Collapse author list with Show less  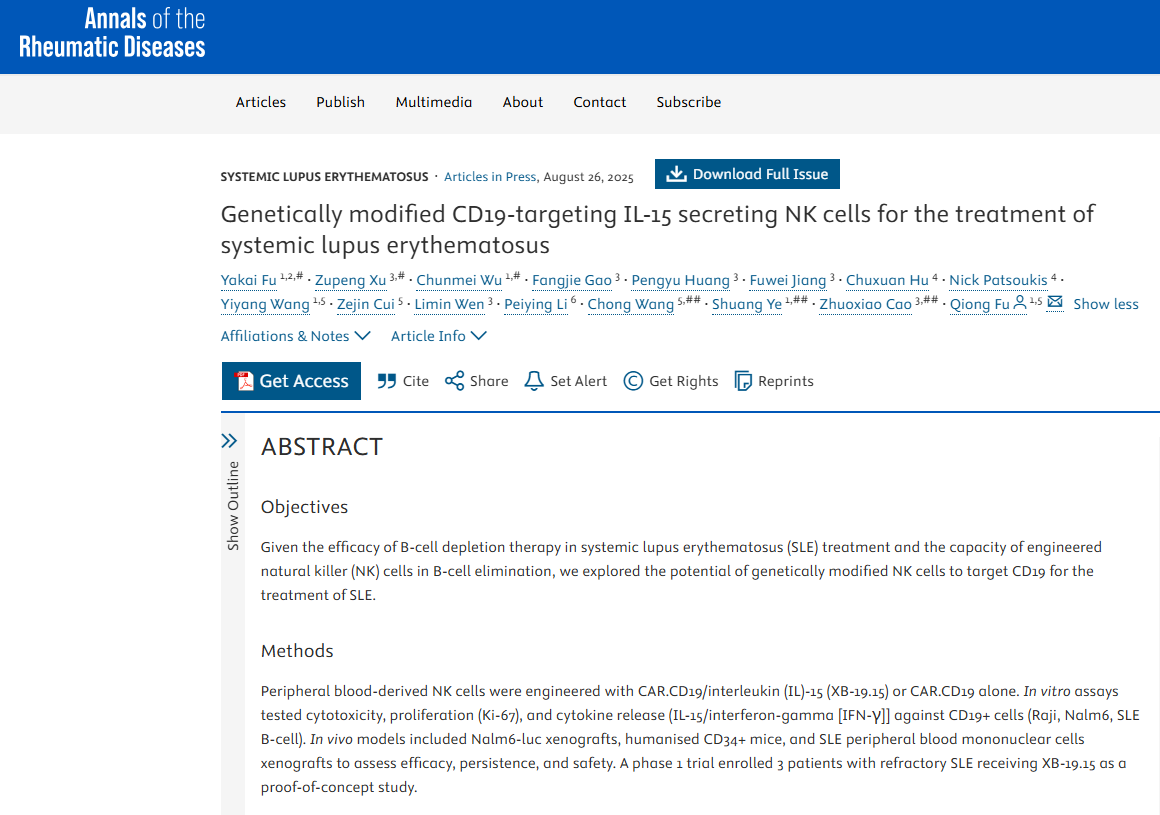(x=1105, y=304)
